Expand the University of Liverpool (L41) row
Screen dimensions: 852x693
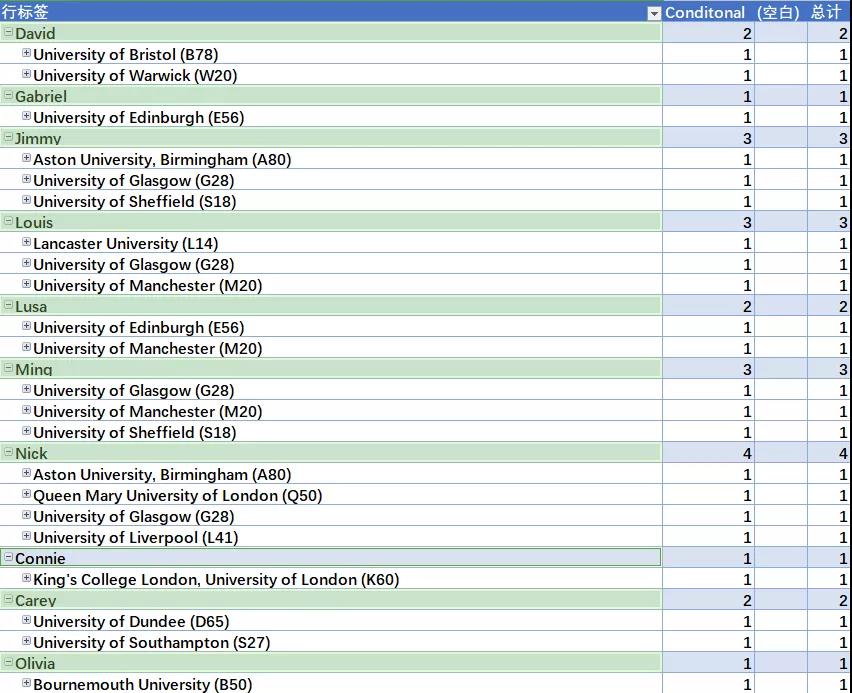tap(27, 537)
